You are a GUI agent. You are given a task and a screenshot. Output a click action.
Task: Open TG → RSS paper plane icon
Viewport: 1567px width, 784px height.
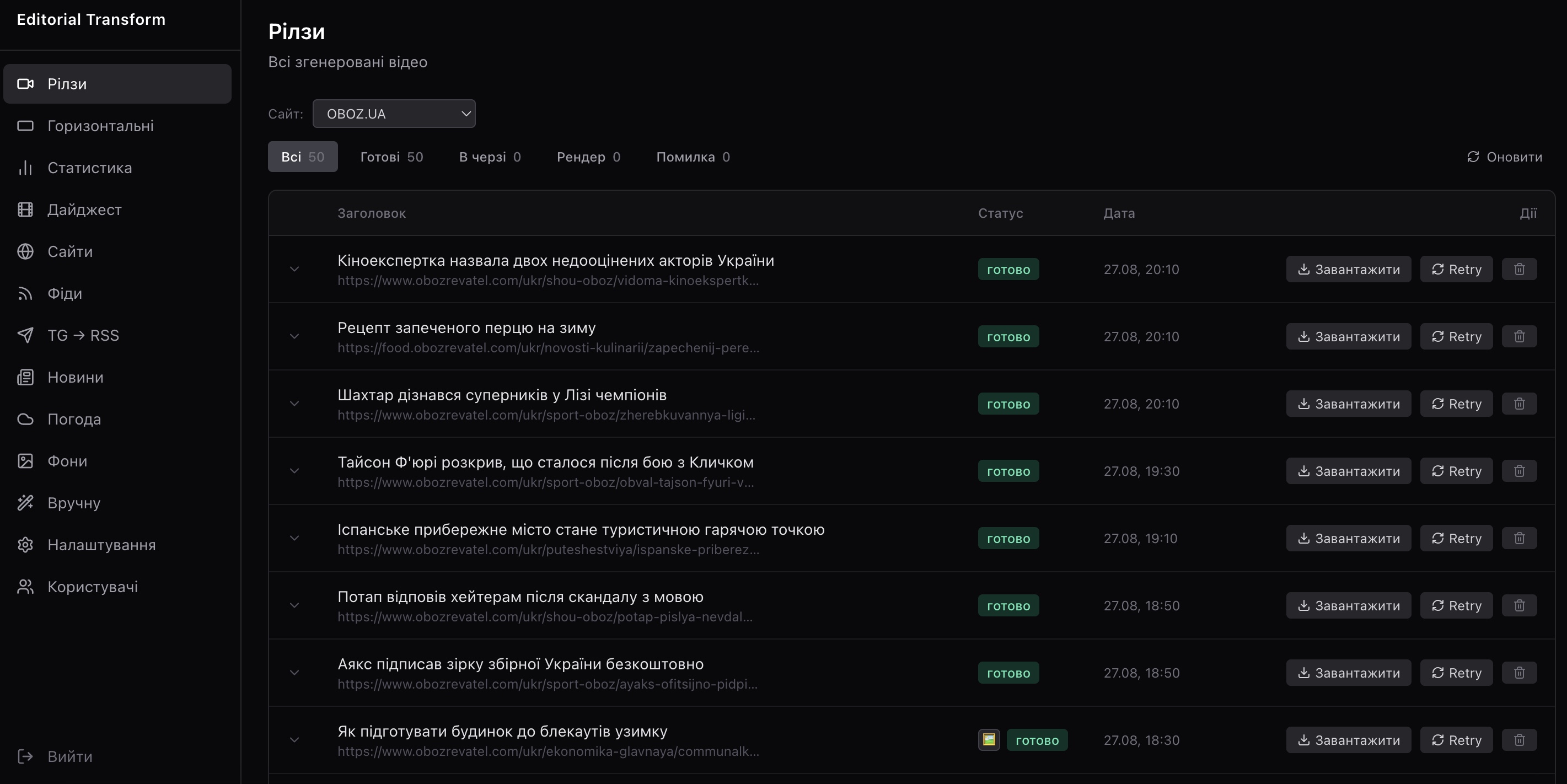(25, 336)
